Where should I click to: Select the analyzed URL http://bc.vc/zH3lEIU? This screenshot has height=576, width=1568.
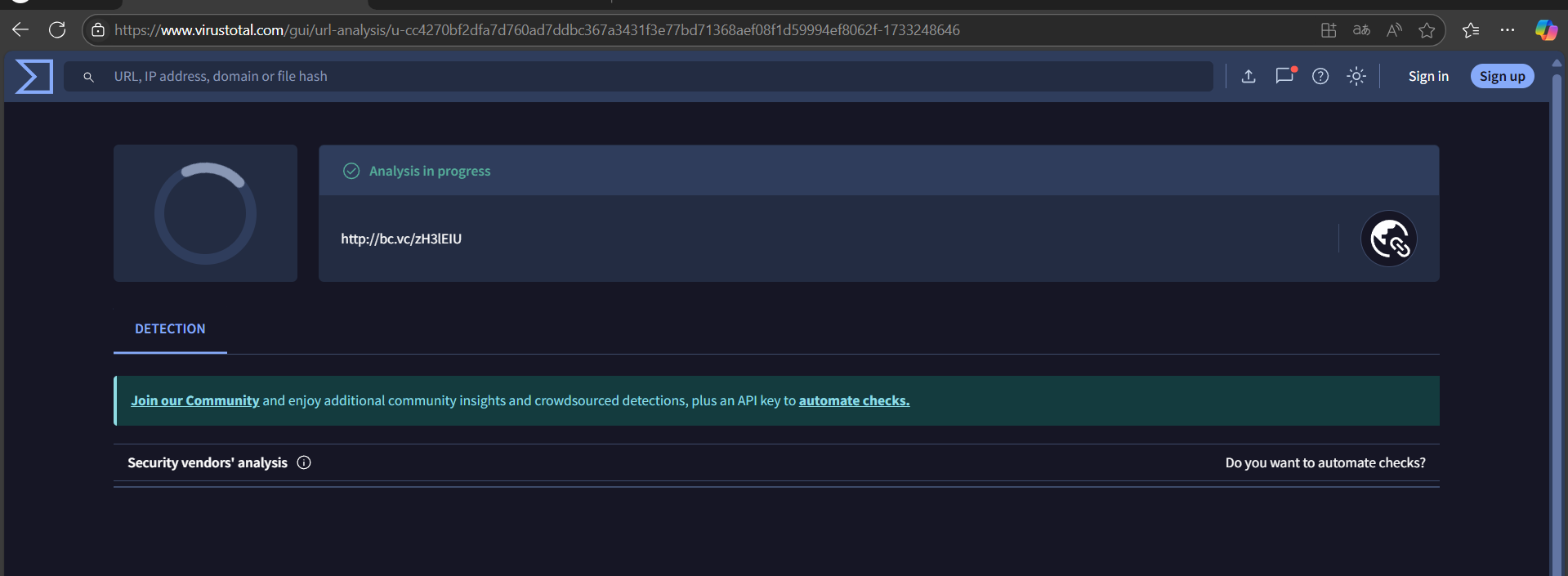pyautogui.click(x=401, y=239)
